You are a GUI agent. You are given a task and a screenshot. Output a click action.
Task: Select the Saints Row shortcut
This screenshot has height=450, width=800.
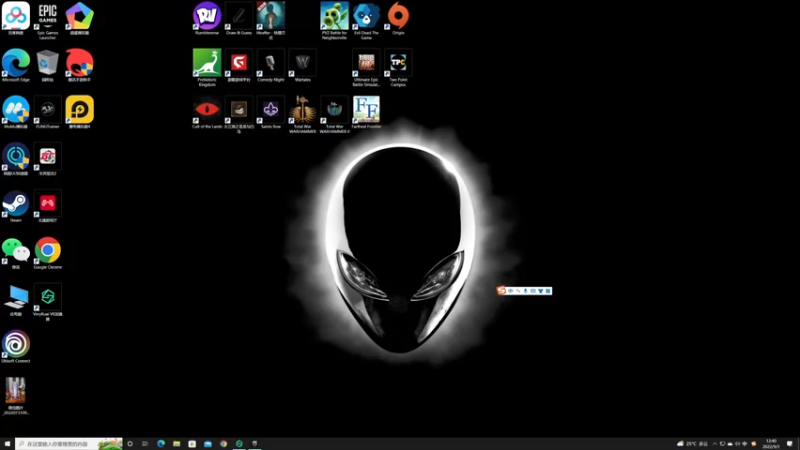[270, 112]
